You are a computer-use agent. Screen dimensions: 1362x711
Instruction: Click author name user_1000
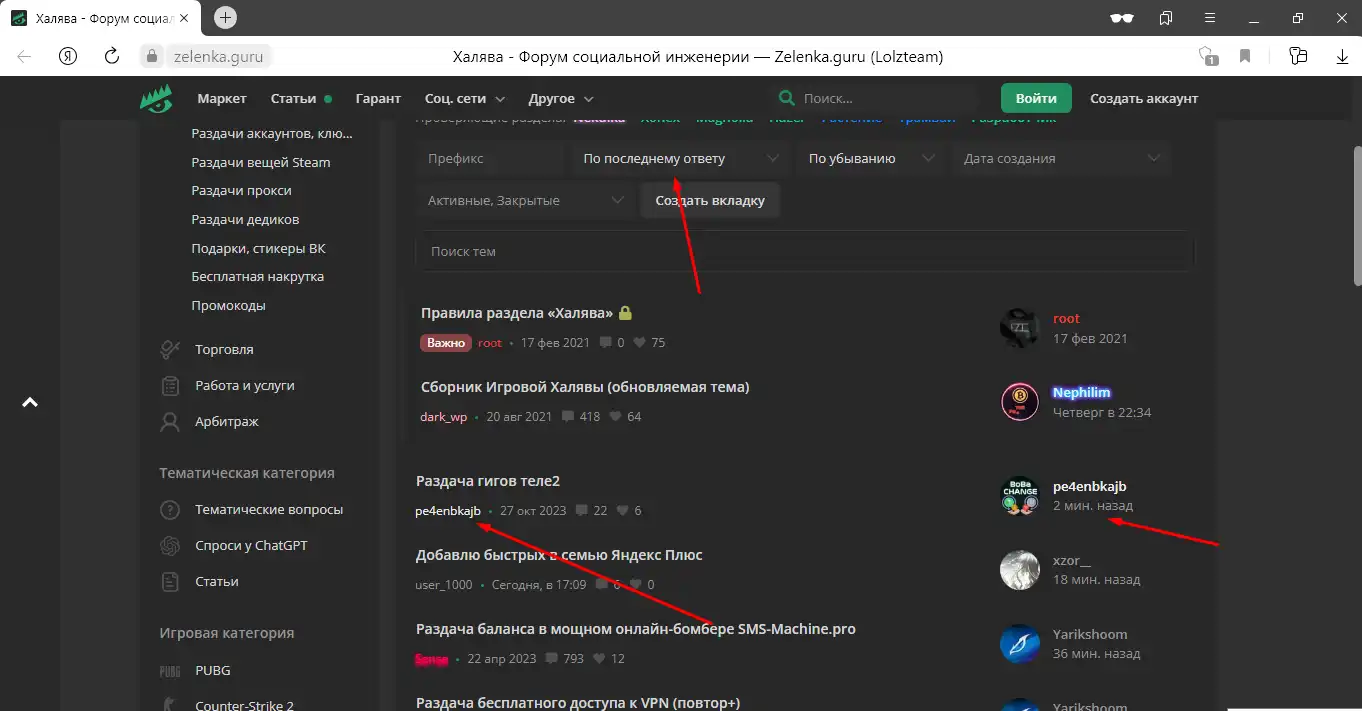(x=443, y=584)
